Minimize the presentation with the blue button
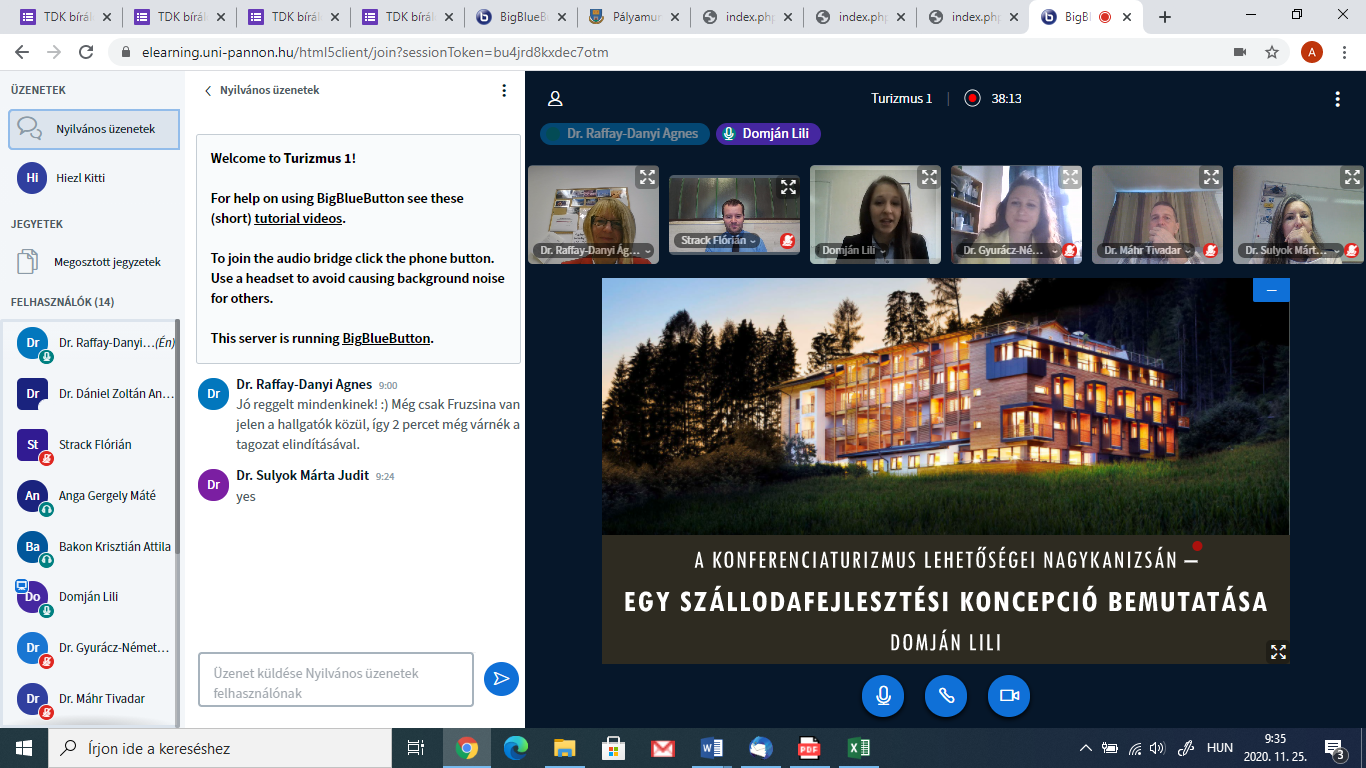This screenshot has height=768, width=1366. (1271, 290)
